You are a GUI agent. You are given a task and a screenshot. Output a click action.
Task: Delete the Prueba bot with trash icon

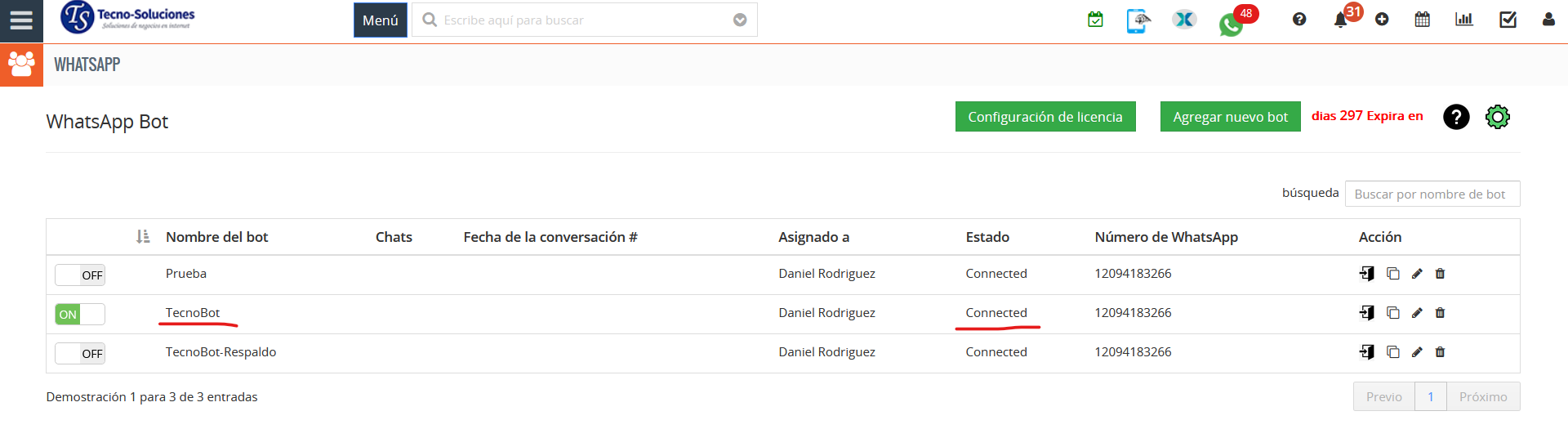(1440, 274)
